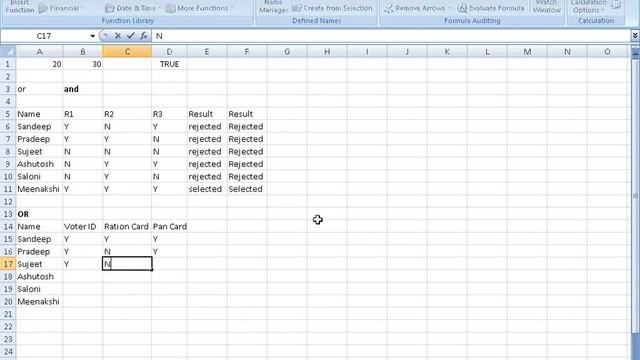Click 'Meenakshi' in row 20
640x360 pixels.
39,302
